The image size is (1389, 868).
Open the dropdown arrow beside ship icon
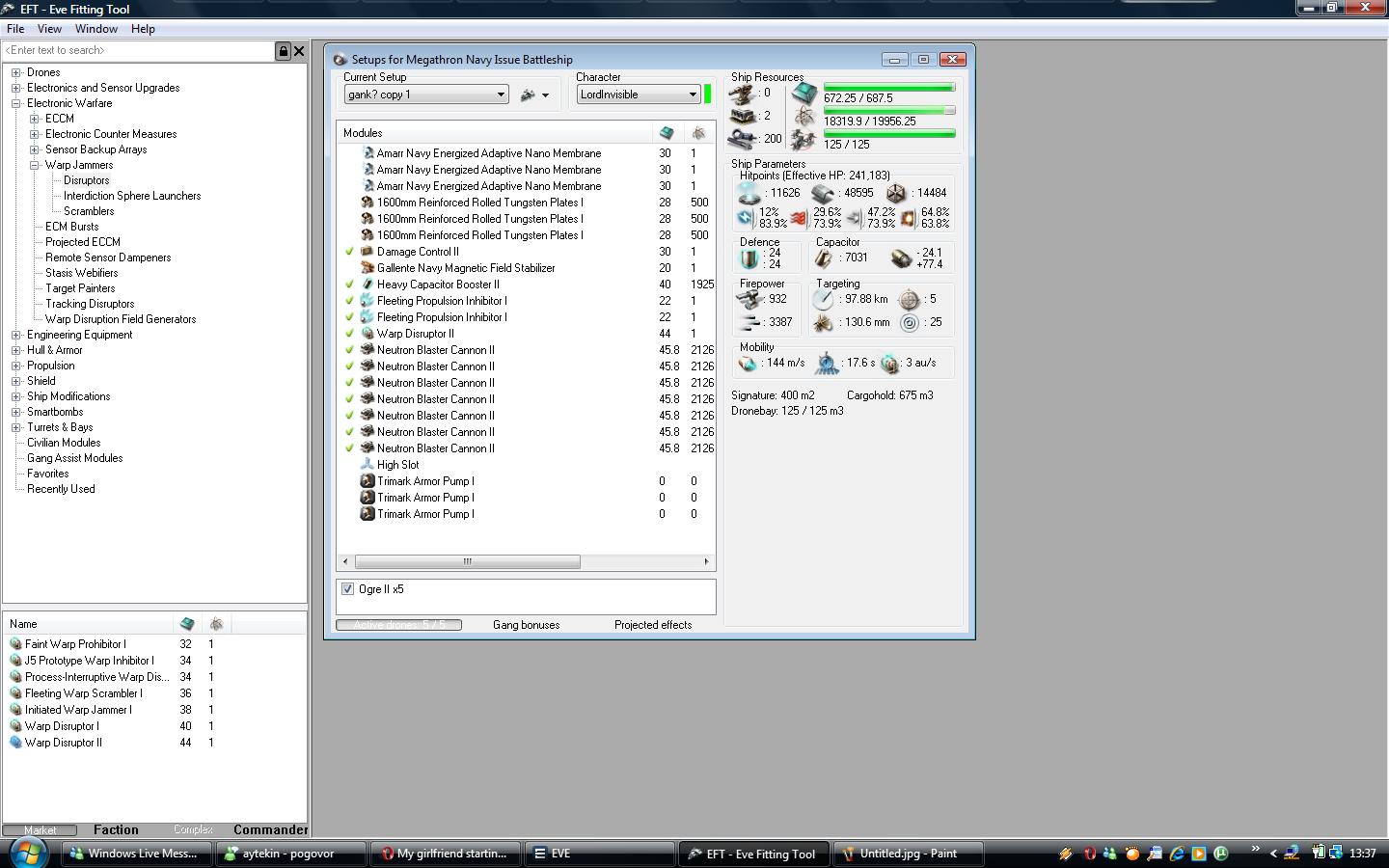pyautogui.click(x=545, y=95)
